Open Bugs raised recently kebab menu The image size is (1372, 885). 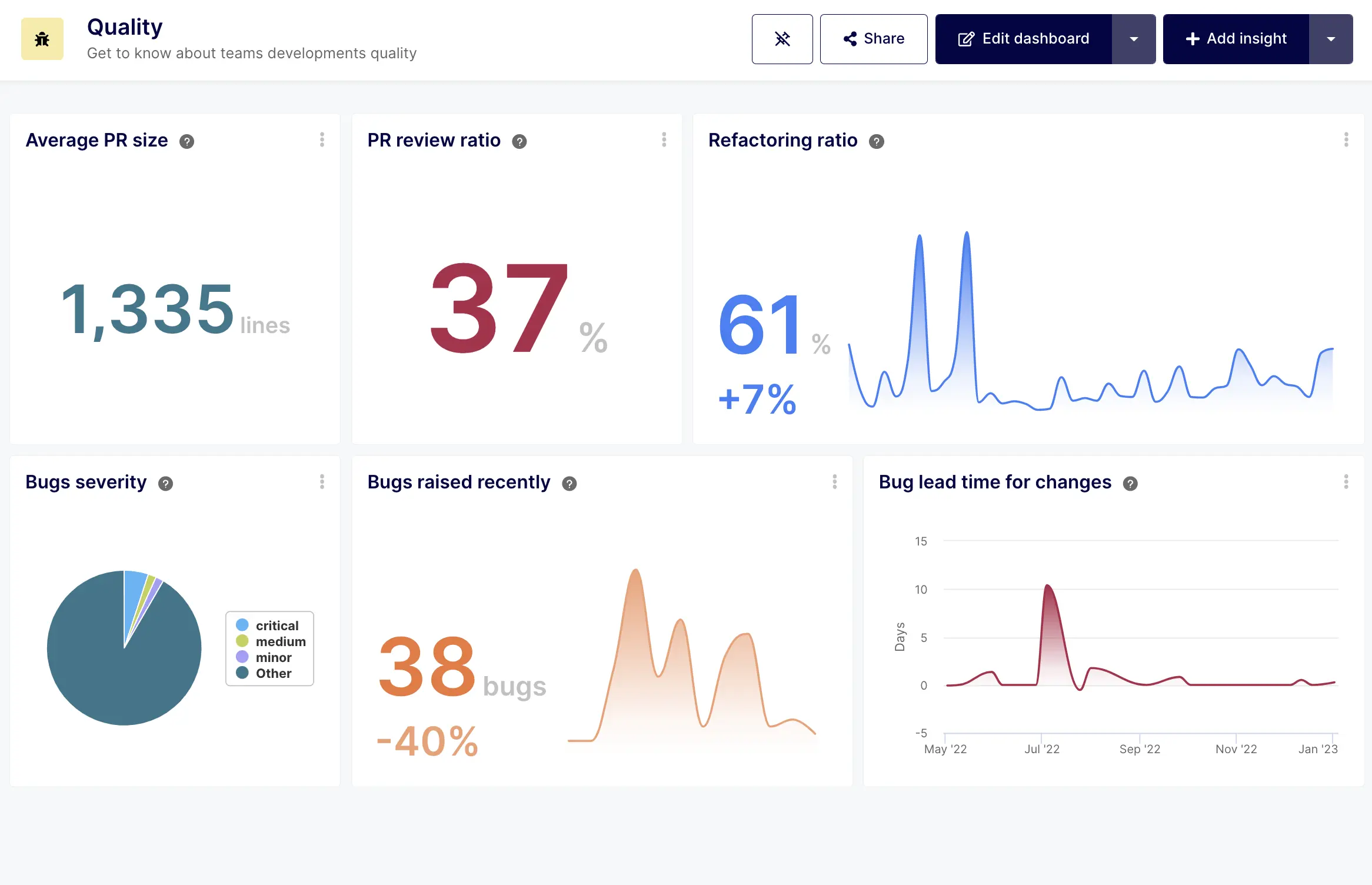point(834,482)
